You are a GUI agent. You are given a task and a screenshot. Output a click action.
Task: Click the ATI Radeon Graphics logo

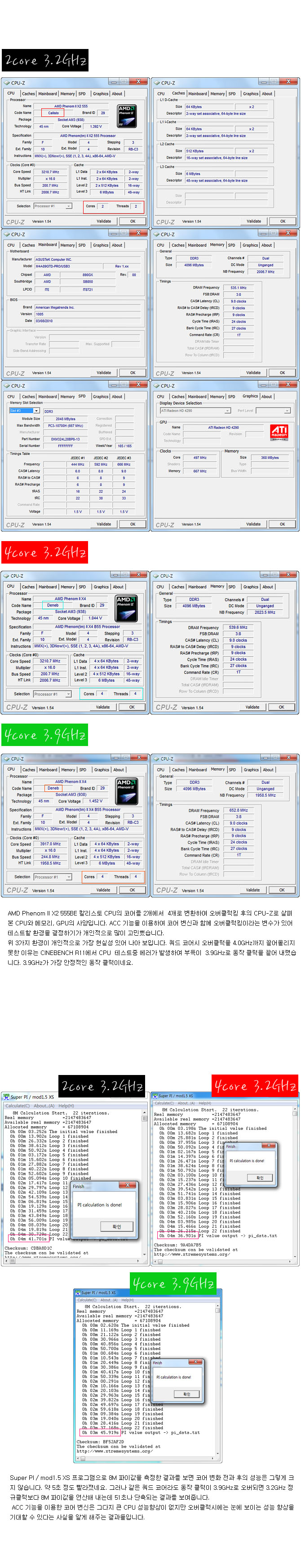click(x=279, y=433)
